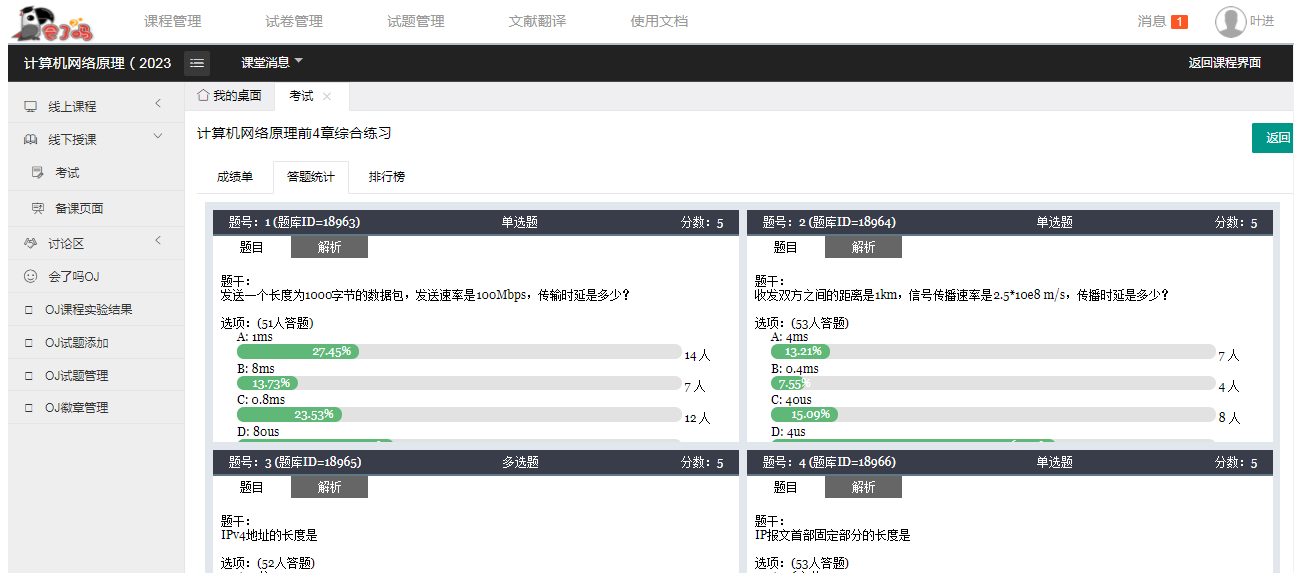
Task: Open 课程管理 in top navigation
Action: pos(172,21)
